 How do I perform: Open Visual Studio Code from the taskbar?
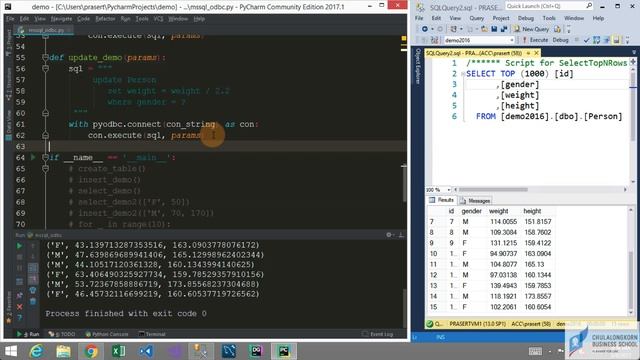point(146,351)
